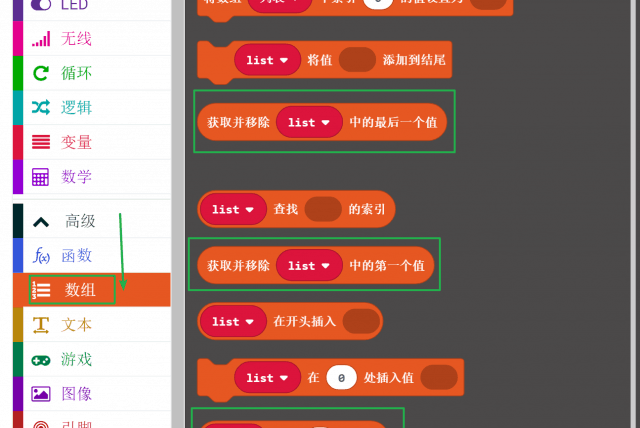Open list dropdown in 将值添加到结尾 block
640x428 pixels.
267,60
